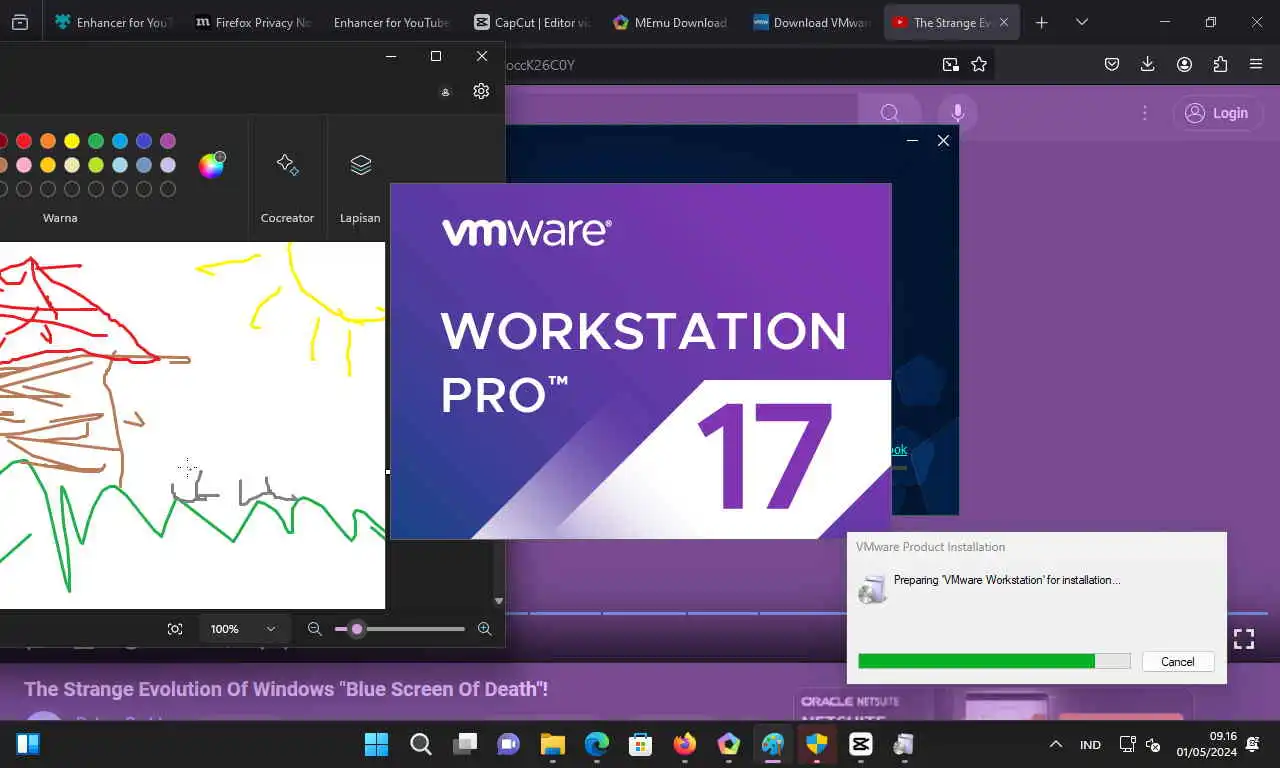Viewport: 1280px width, 768px height.
Task: Switch to the Firefox Privacy Notice tab
Action: coord(252,22)
